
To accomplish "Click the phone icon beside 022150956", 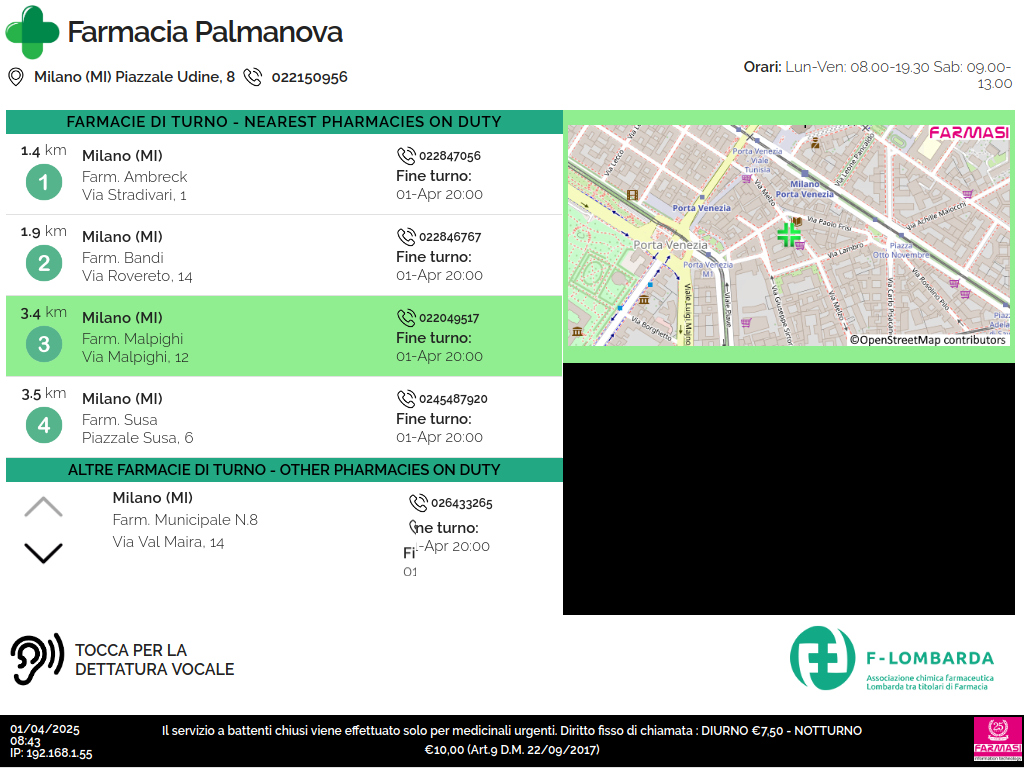I will 253,77.
